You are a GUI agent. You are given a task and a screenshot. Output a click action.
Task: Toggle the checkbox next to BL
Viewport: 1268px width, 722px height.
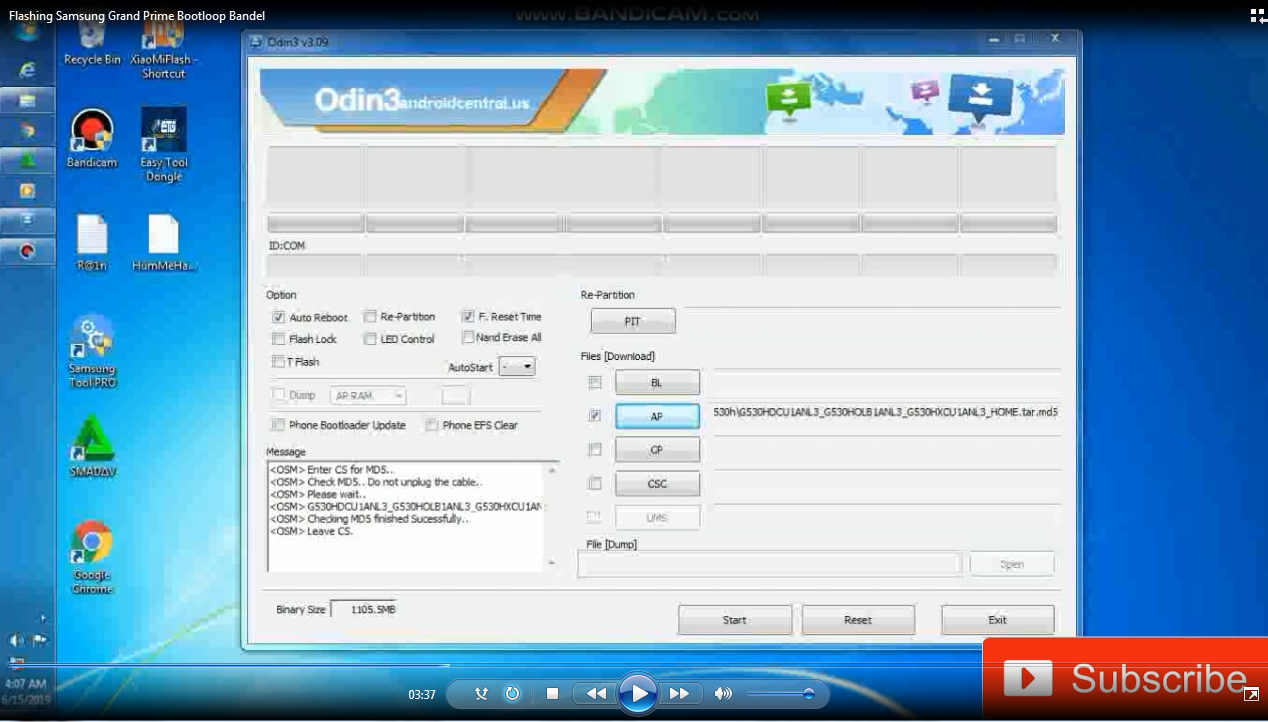(x=595, y=382)
